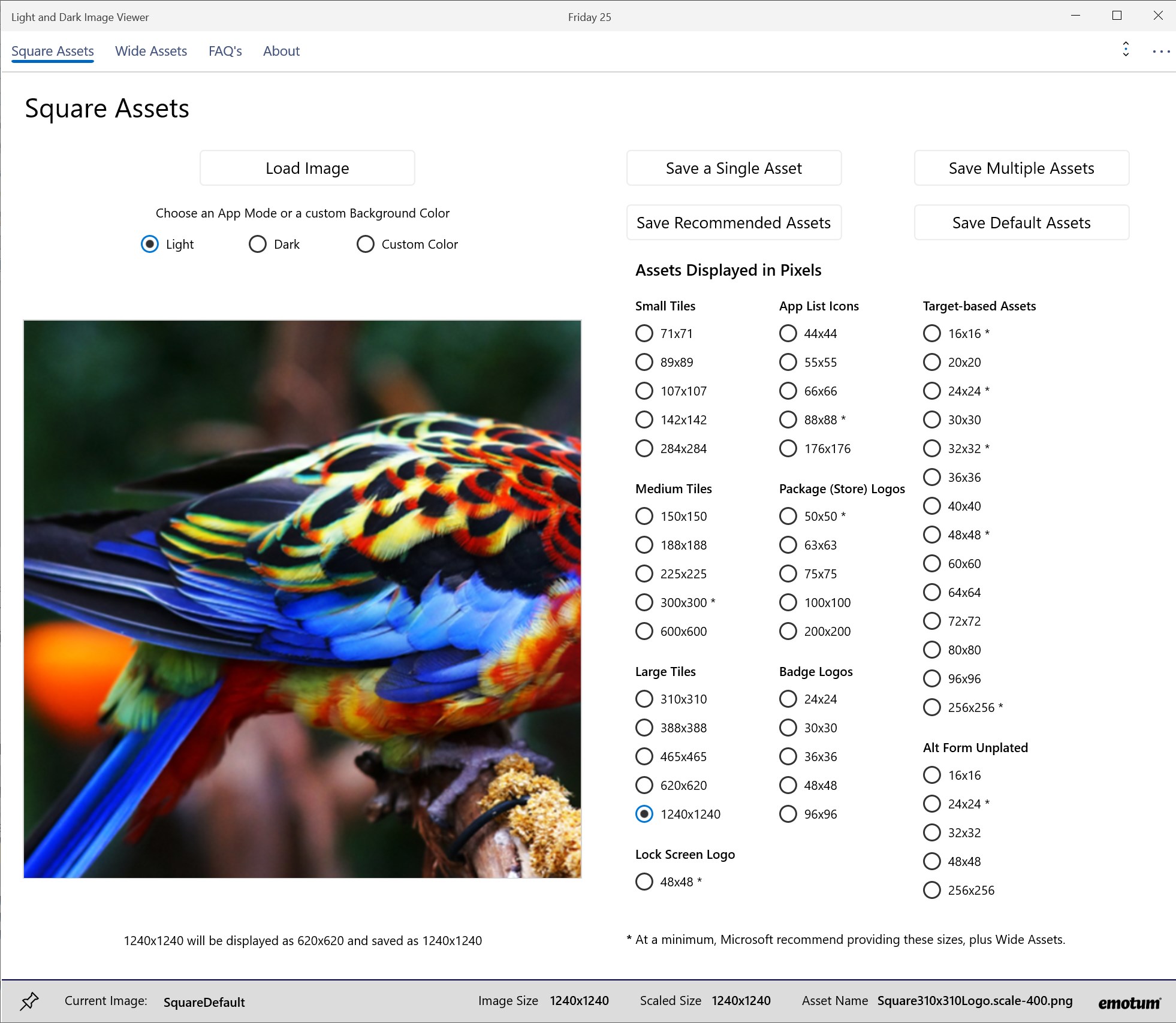Pick the 284x284 Small Tile option
1176x1023 pixels.
click(x=644, y=449)
